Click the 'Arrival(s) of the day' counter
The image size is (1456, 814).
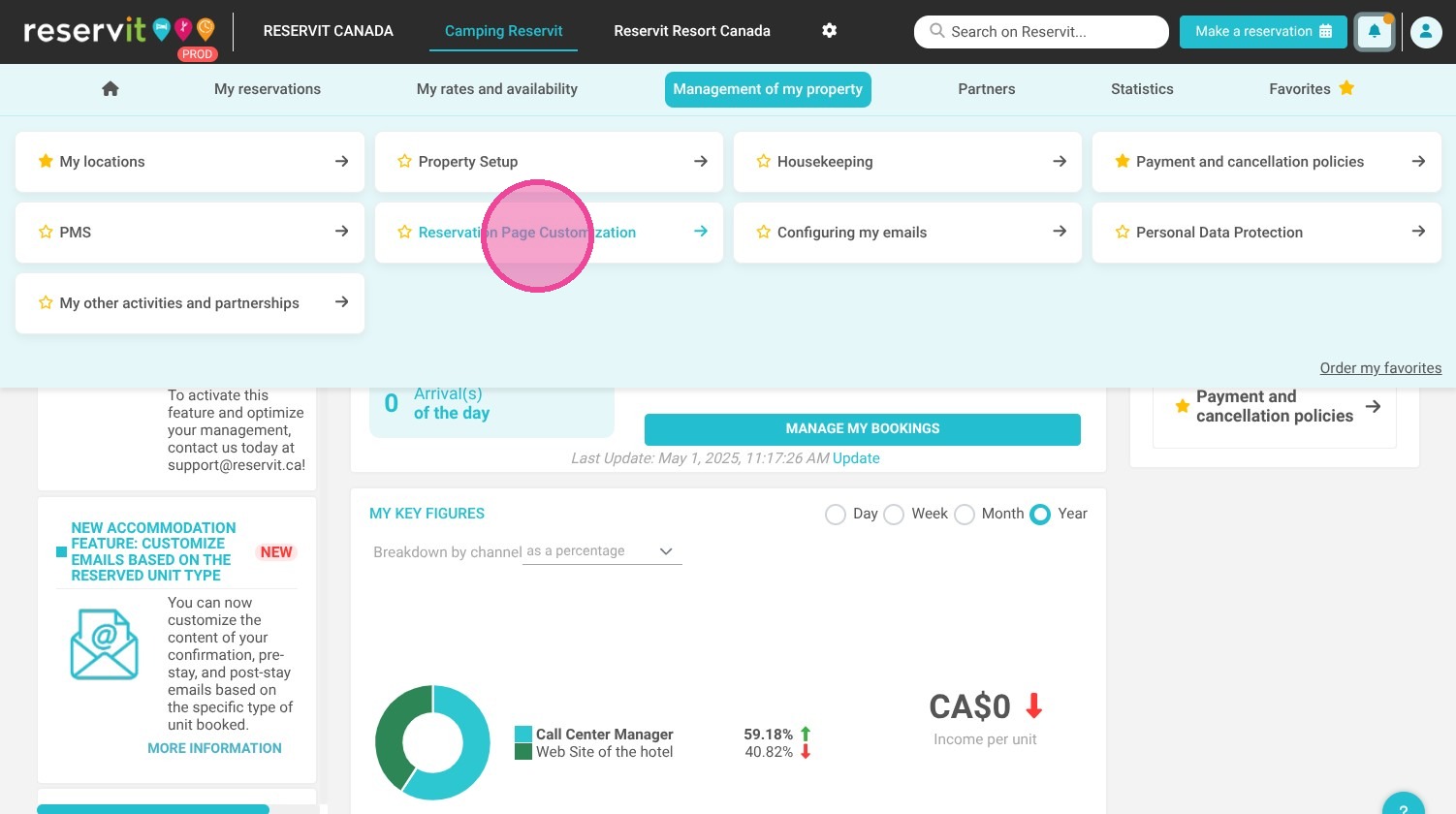point(491,403)
